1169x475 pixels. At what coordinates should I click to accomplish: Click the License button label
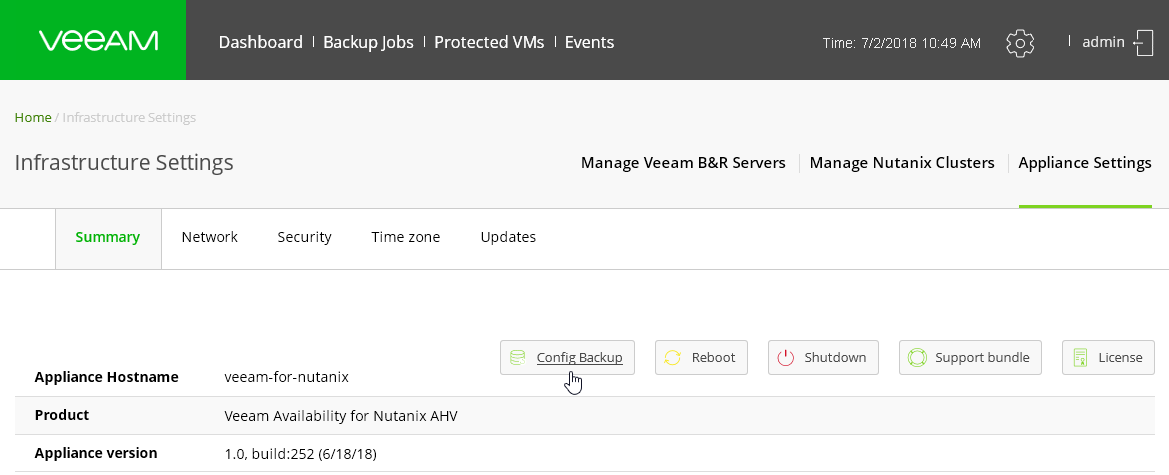[1120, 358]
